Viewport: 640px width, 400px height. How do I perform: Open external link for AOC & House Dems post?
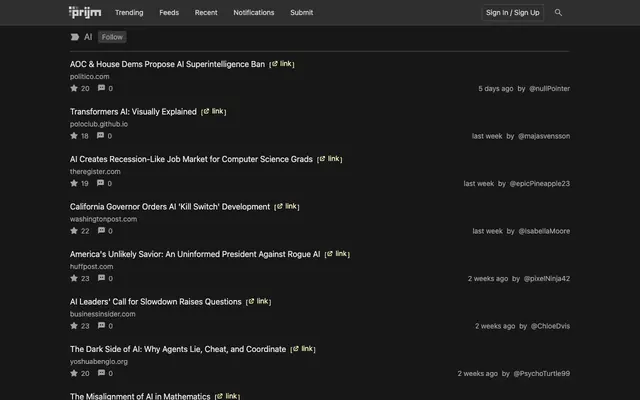pyautogui.click(x=282, y=64)
